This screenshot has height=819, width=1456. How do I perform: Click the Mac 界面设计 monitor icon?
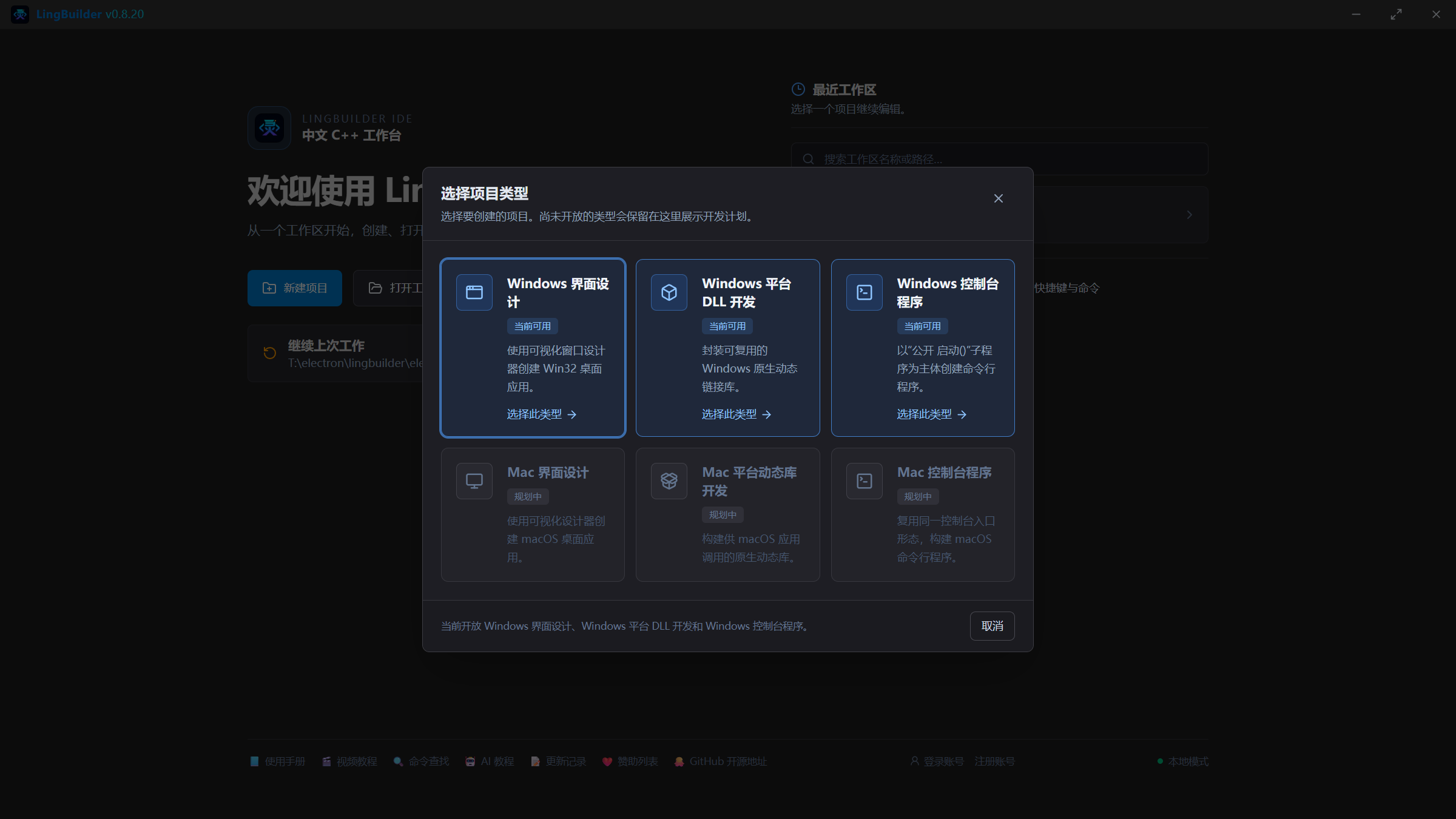[x=474, y=481]
